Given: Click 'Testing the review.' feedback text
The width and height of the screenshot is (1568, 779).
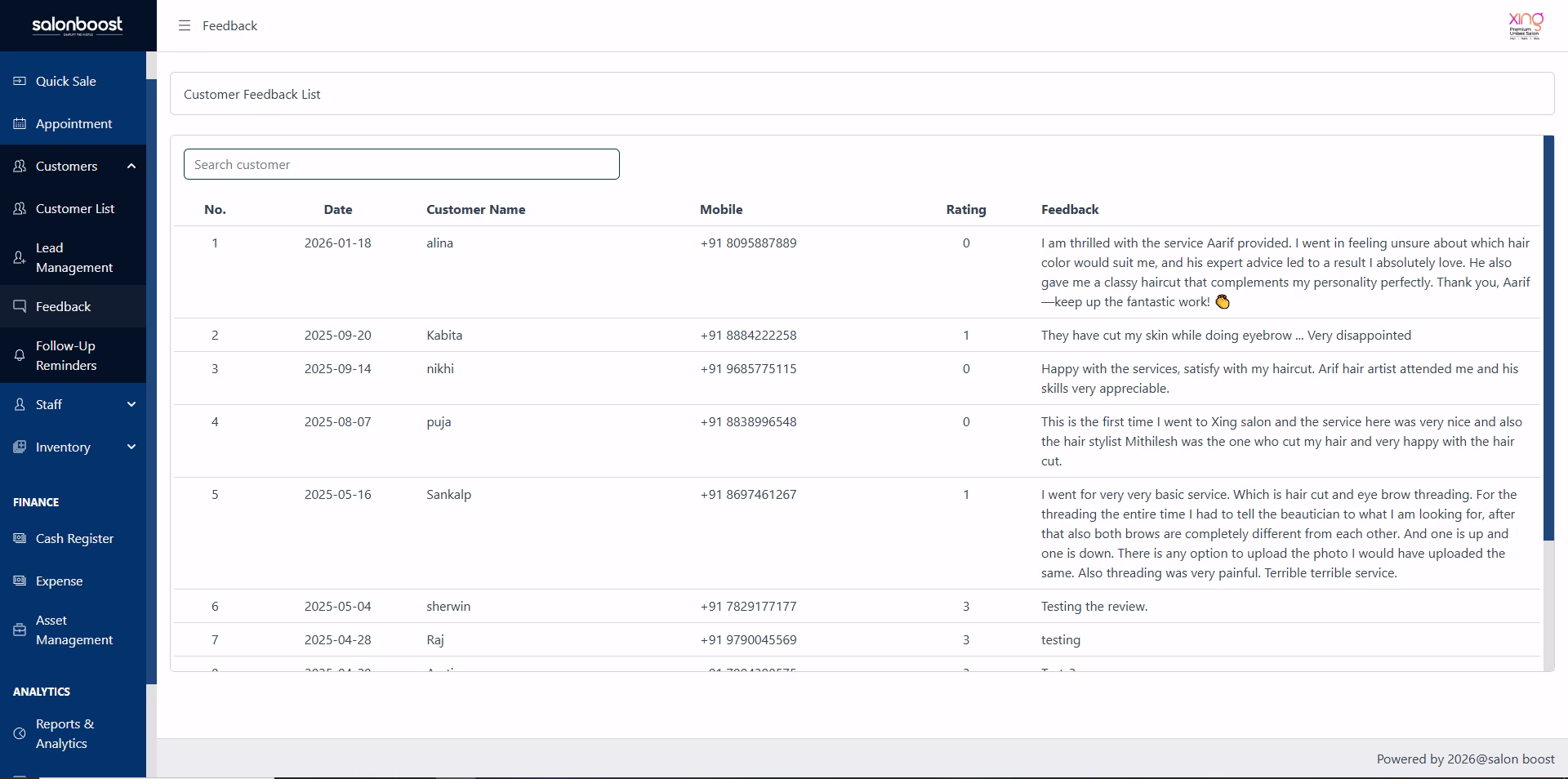Looking at the screenshot, I should [1094, 606].
